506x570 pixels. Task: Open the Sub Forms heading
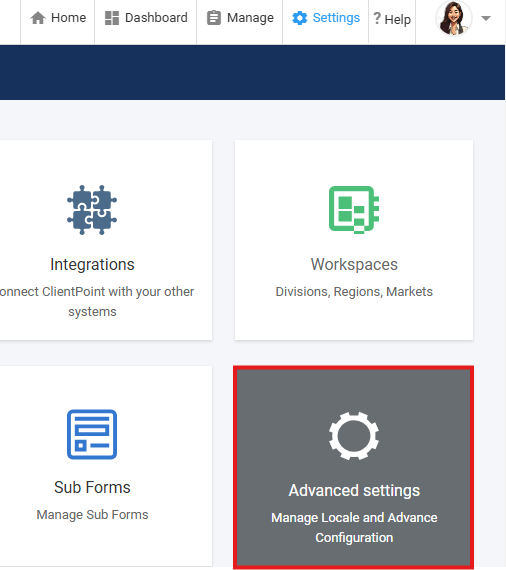(92, 487)
